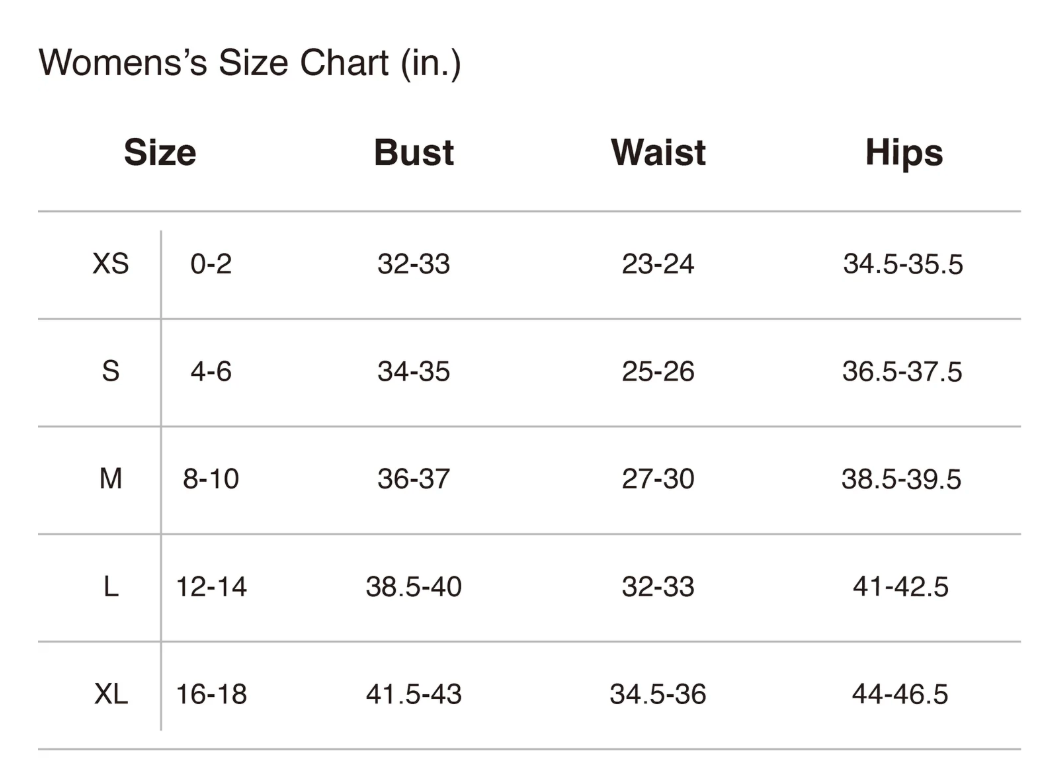1050x776 pixels.
Task: Click the Size column header
Action: click(160, 153)
